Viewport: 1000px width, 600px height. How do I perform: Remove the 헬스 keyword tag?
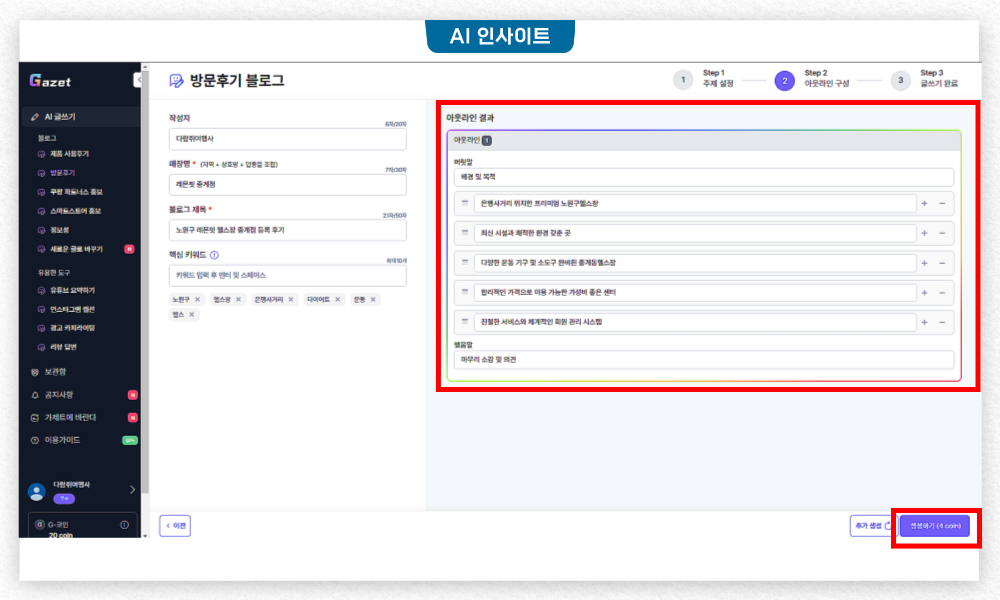191,314
